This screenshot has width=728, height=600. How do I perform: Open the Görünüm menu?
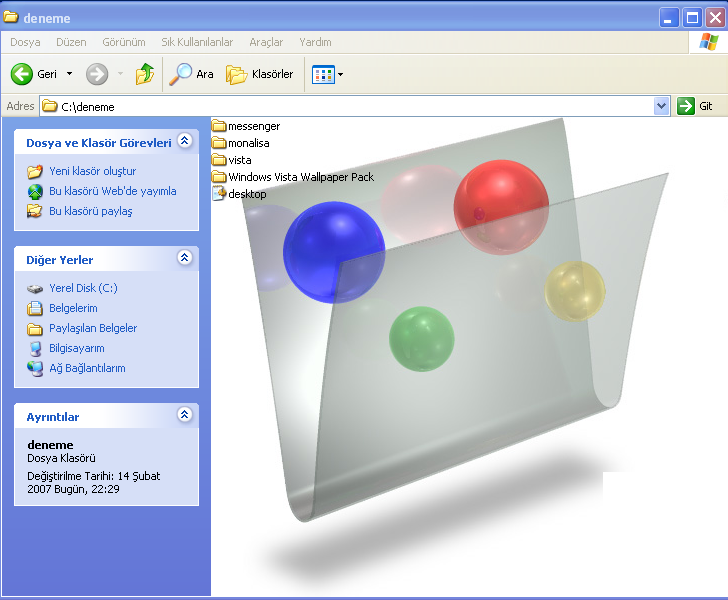click(x=123, y=42)
